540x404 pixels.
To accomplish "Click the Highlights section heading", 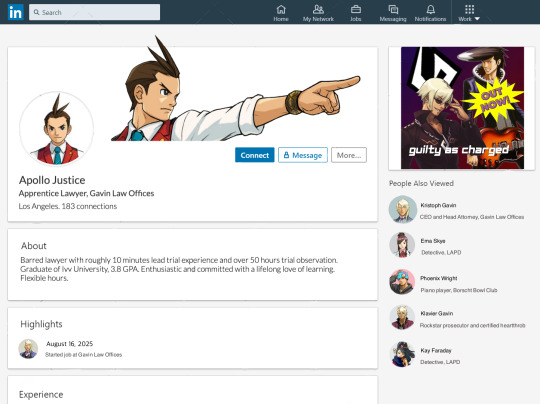I will click(x=41, y=324).
